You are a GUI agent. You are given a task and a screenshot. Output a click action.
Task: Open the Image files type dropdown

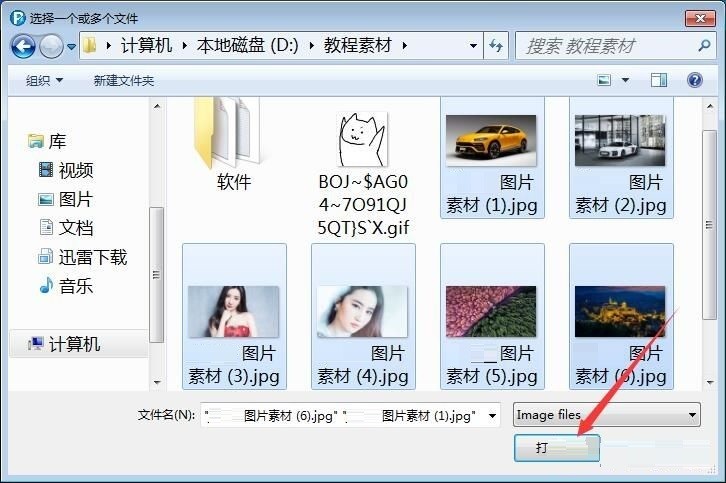(607, 414)
